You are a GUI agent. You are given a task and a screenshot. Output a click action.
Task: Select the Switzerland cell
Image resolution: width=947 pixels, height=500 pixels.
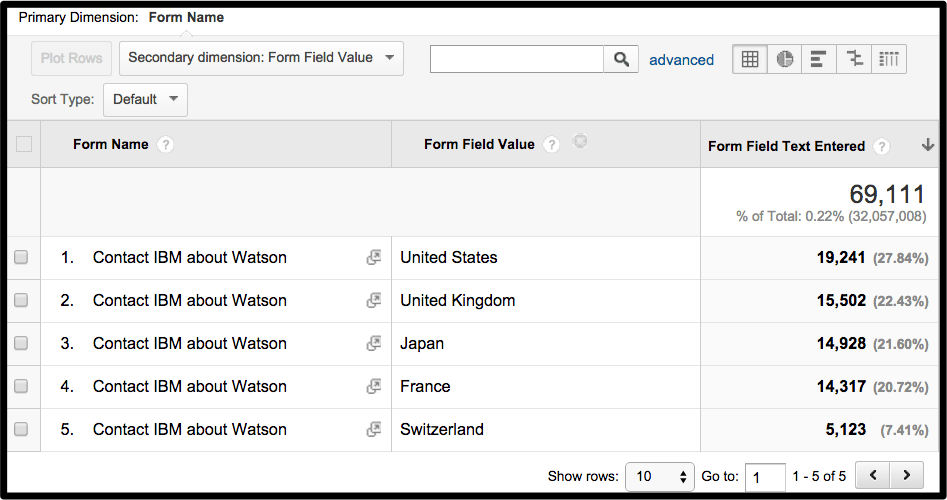(442, 429)
